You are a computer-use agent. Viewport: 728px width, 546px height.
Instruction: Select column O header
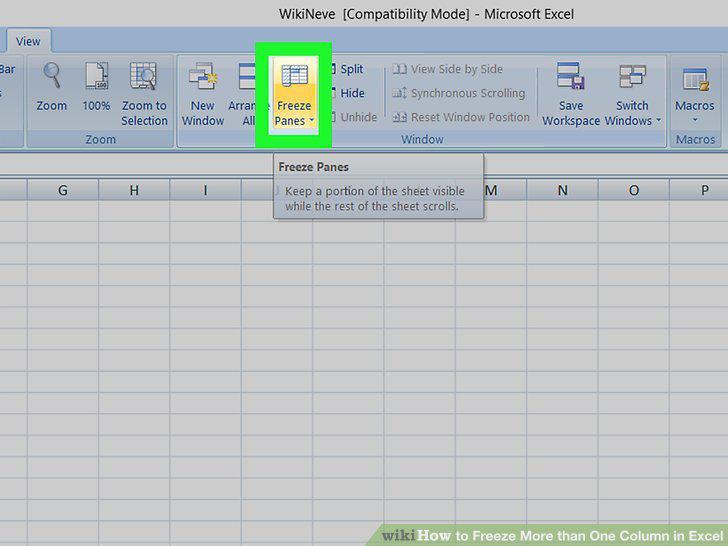pos(634,190)
